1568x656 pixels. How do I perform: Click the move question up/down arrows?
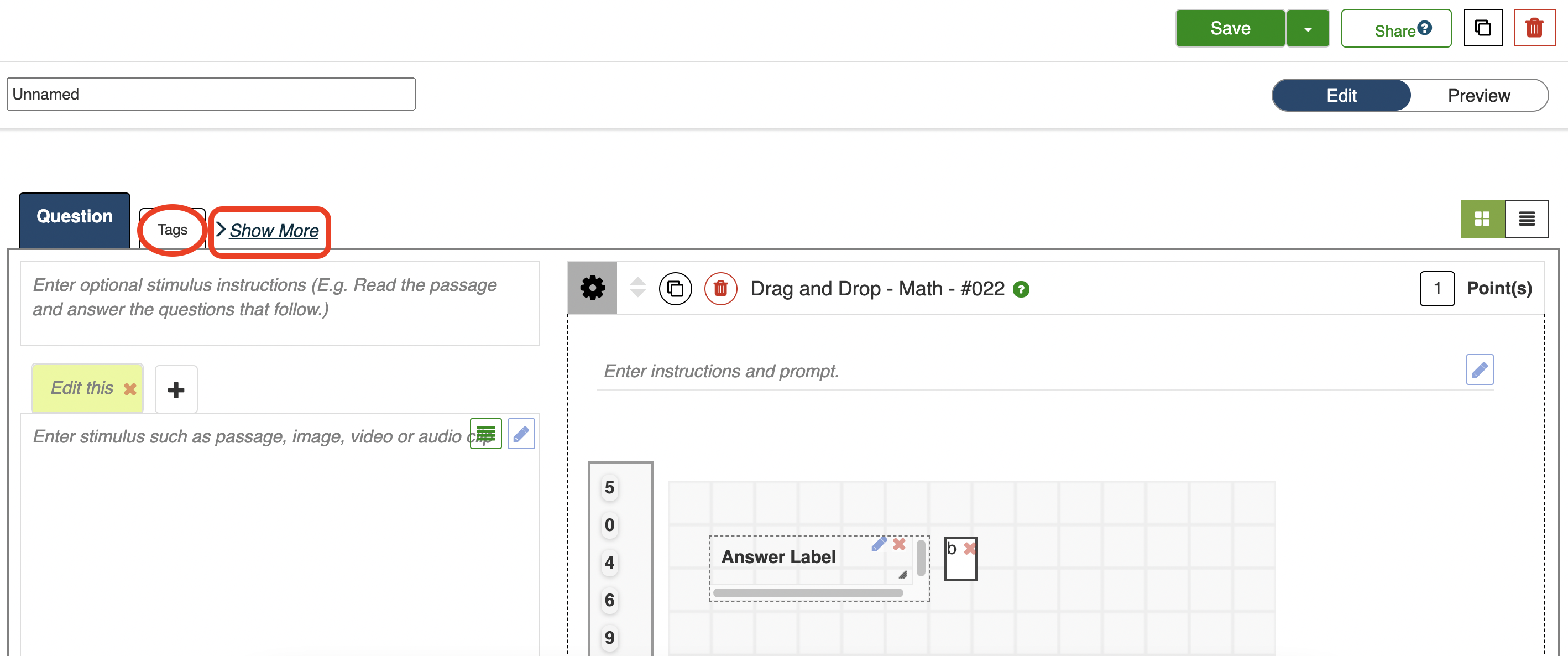[x=637, y=288]
